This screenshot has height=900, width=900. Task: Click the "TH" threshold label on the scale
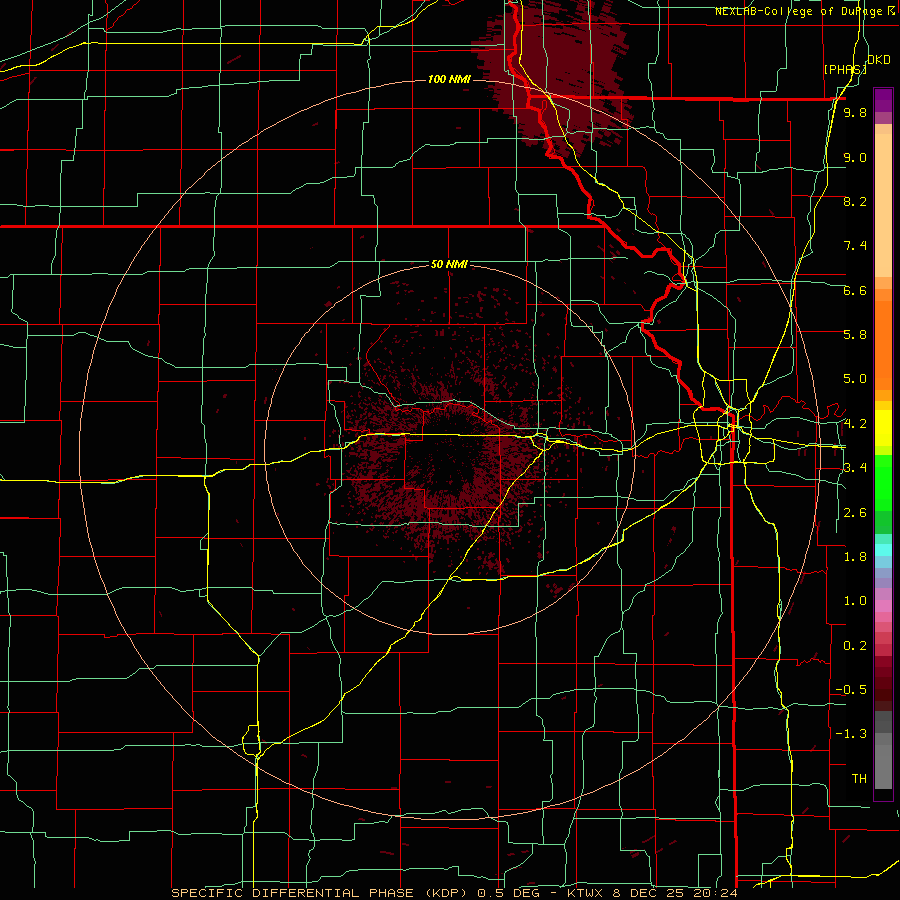(x=859, y=779)
